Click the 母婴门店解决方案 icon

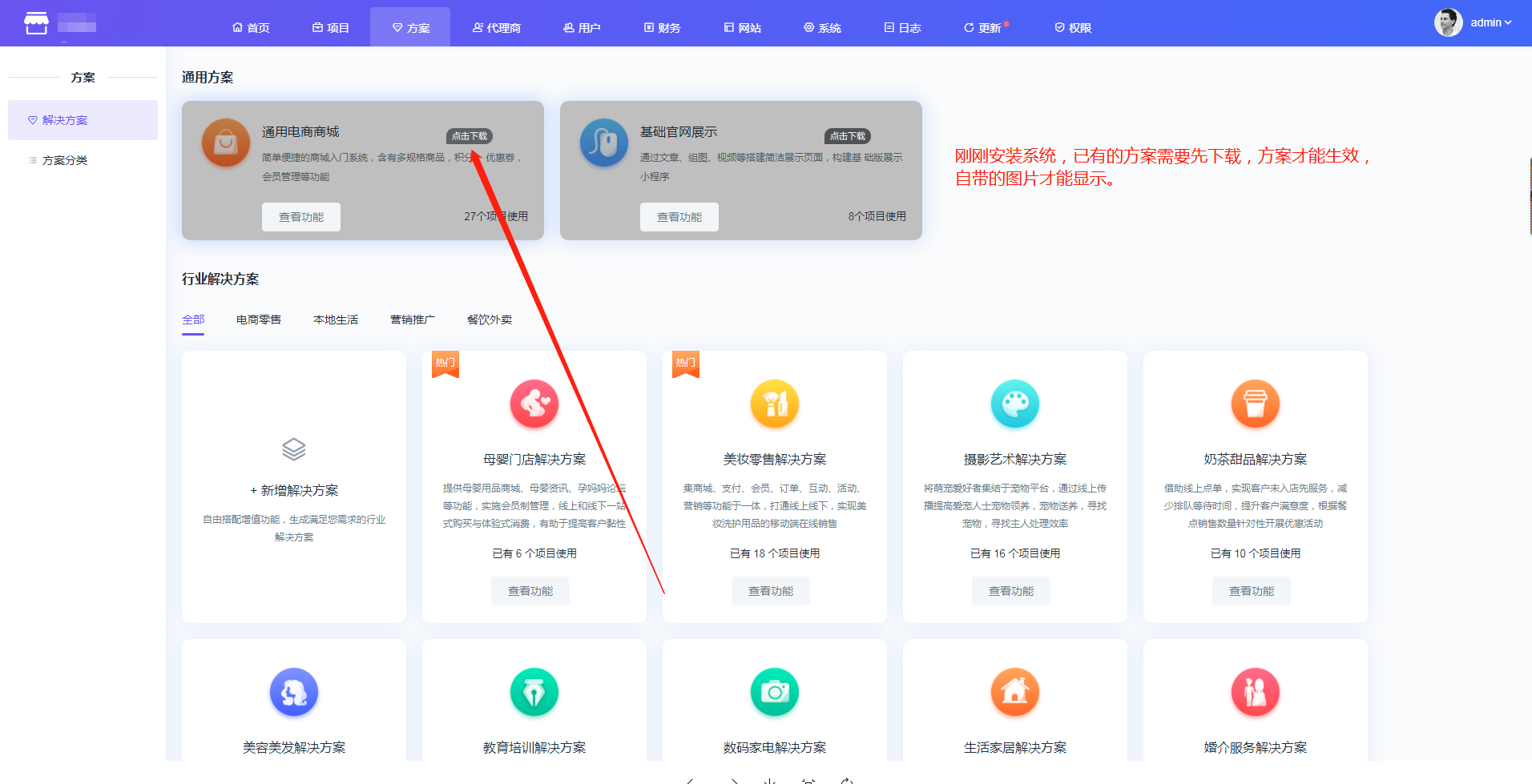[x=534, y=404]
